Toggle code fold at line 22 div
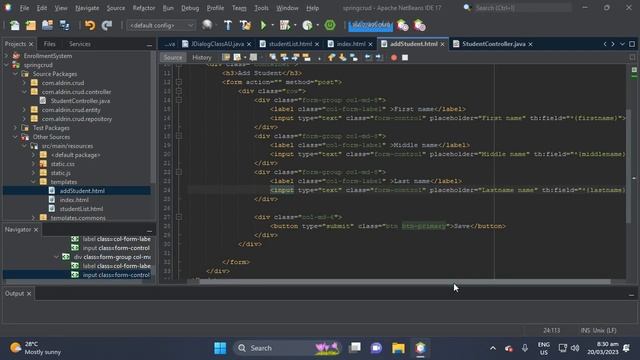The width and height of the screenshot is (640, 360). [x=179, y=172]
